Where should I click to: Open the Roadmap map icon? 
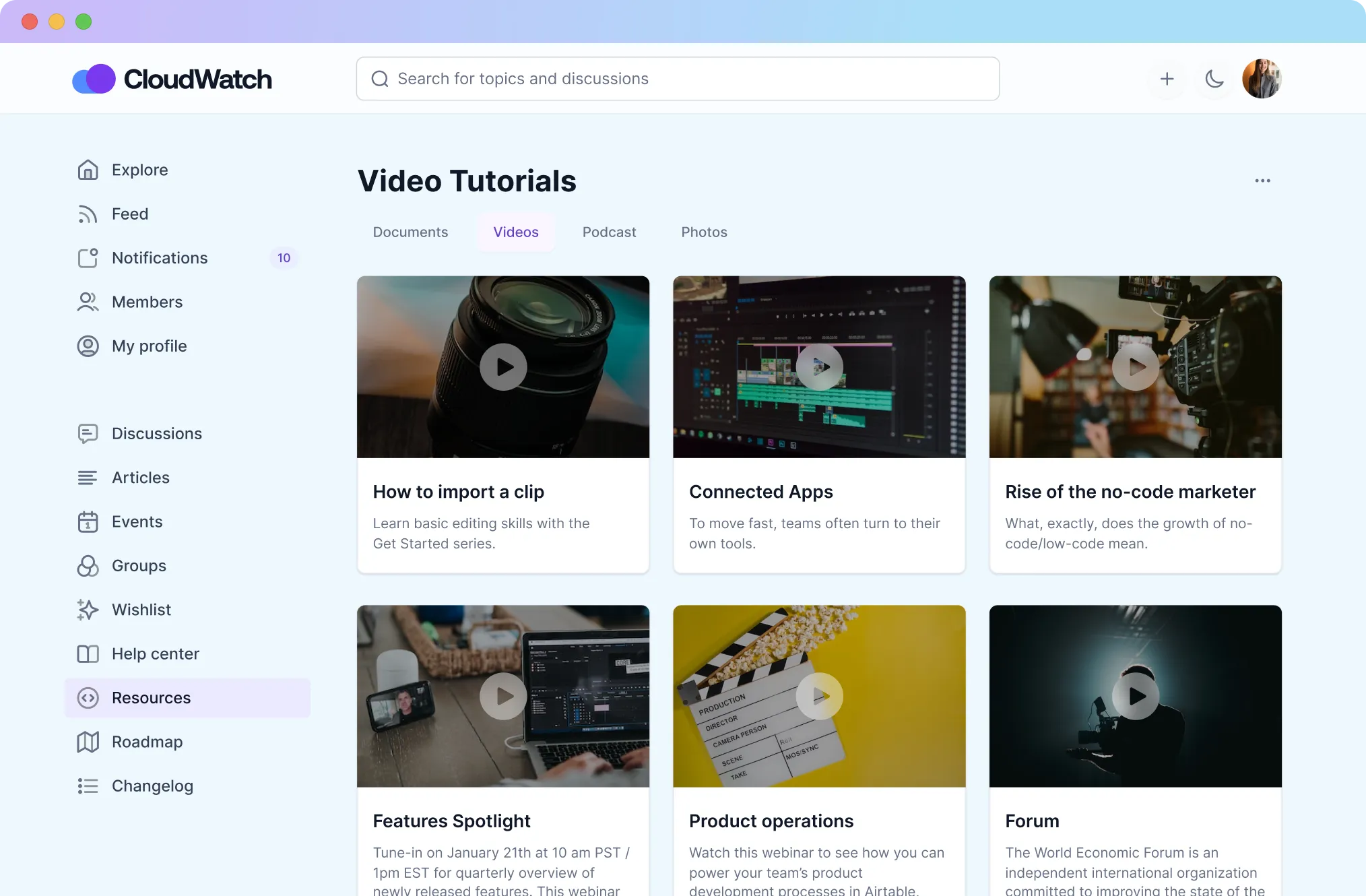click(x=88, y=742)
